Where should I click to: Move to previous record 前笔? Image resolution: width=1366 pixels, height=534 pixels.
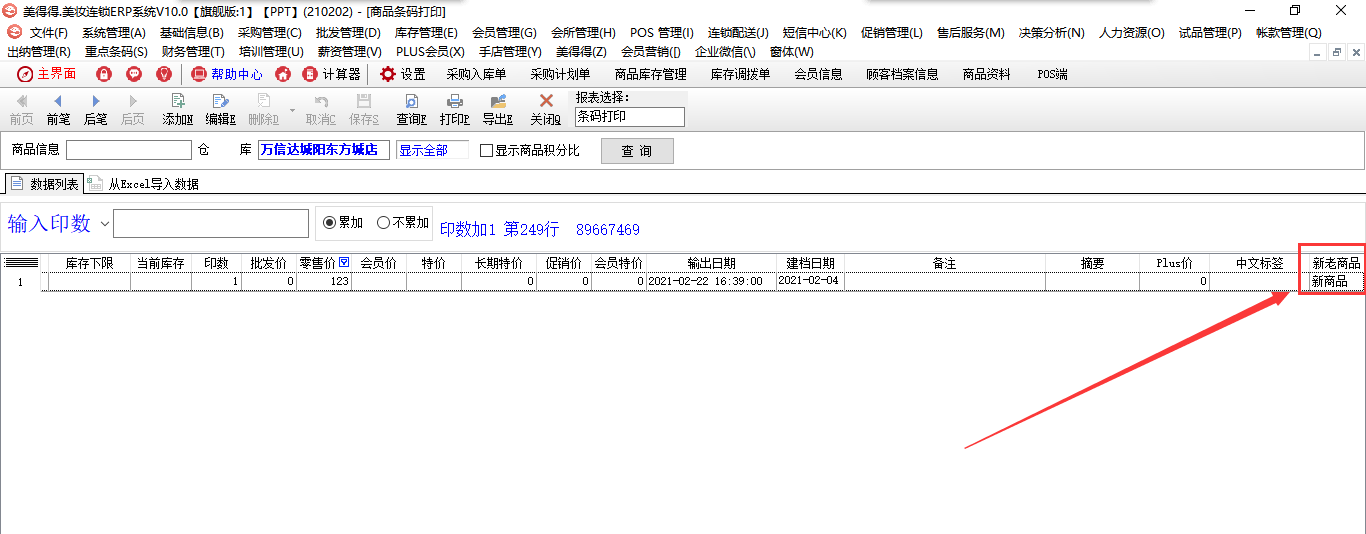pos(58,110)
